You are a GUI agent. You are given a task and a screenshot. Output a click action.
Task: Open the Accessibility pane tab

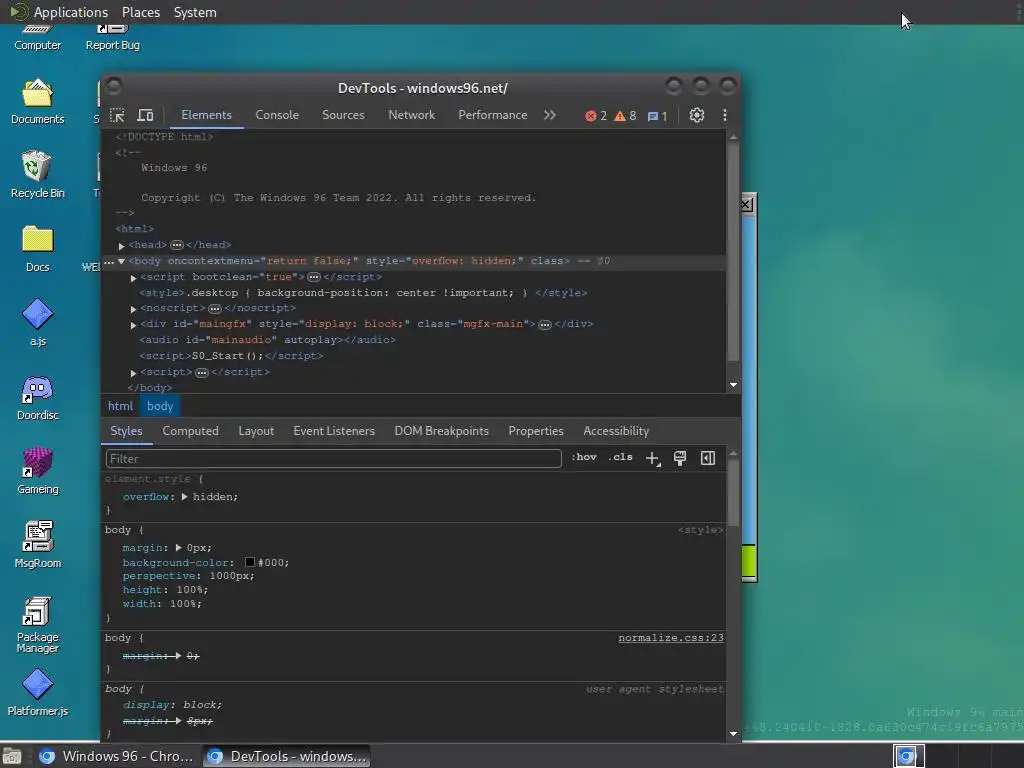click(616, 431)
